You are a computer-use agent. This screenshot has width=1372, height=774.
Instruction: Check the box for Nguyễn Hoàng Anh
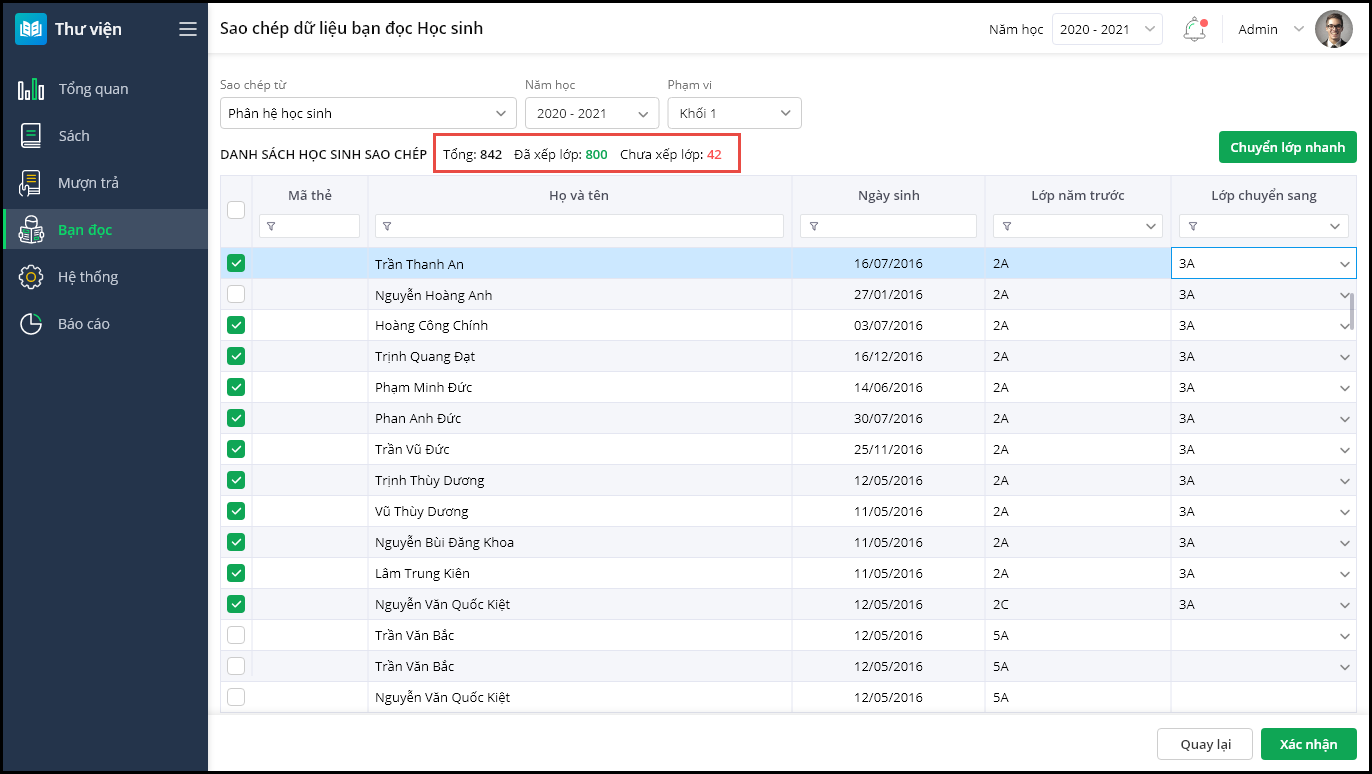(236, 294)
